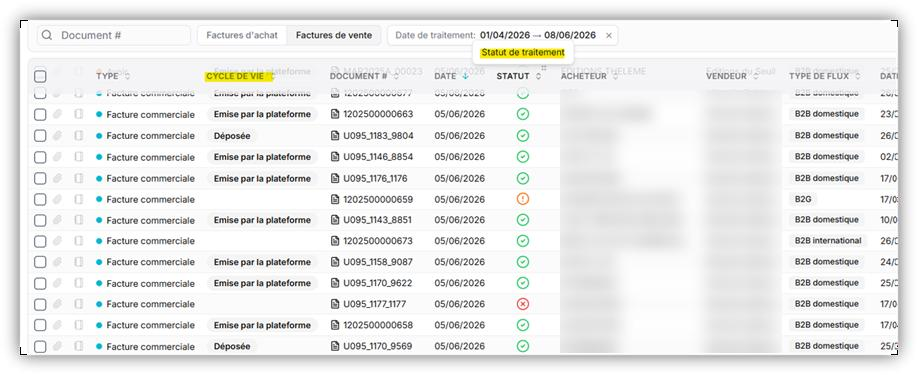Click the page preview icon in row U095_1146_8854
918x375 pixels.
[78, 157]
